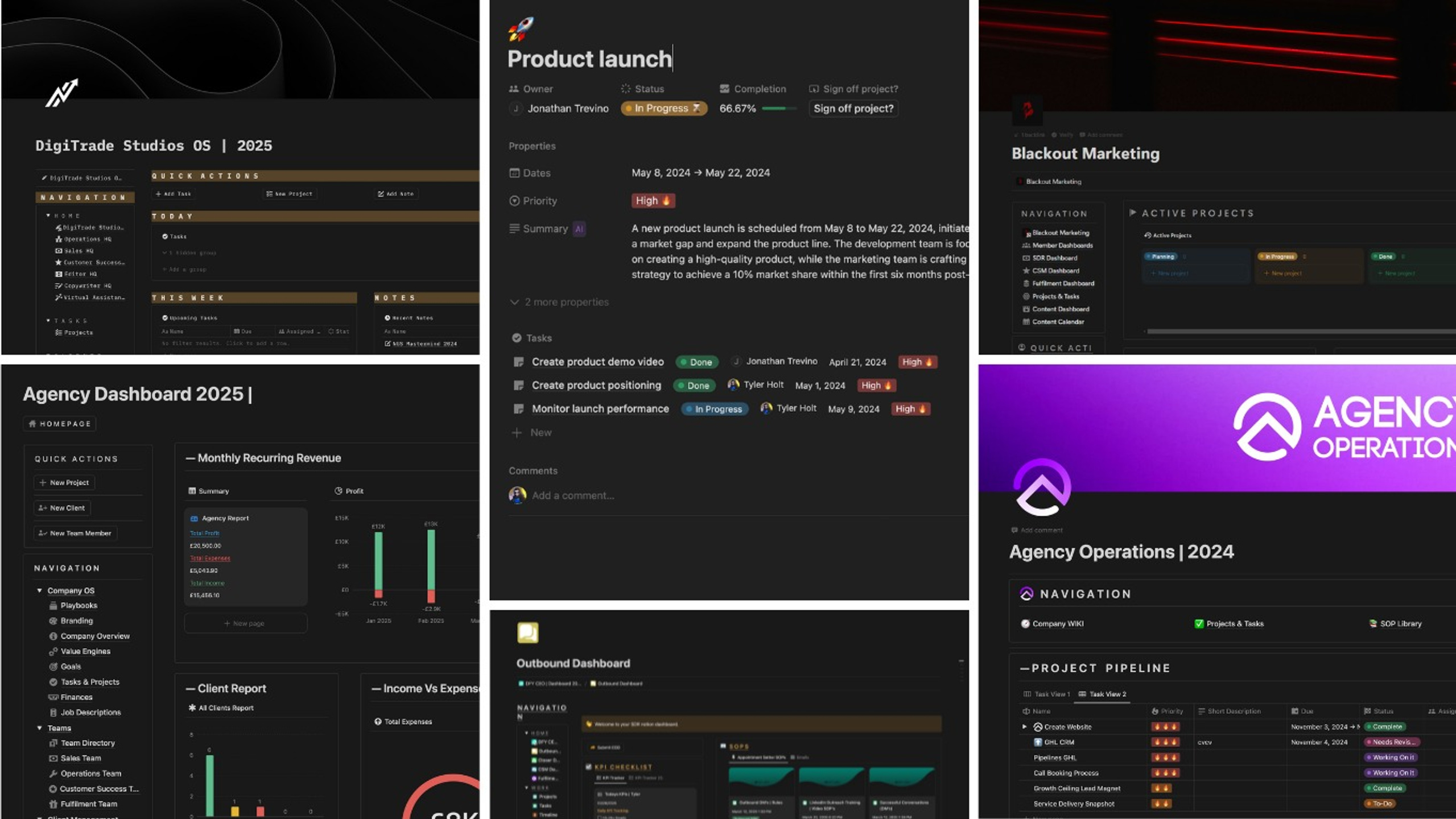Click the Blackout Marketing red page icon

pos(1028,109)
